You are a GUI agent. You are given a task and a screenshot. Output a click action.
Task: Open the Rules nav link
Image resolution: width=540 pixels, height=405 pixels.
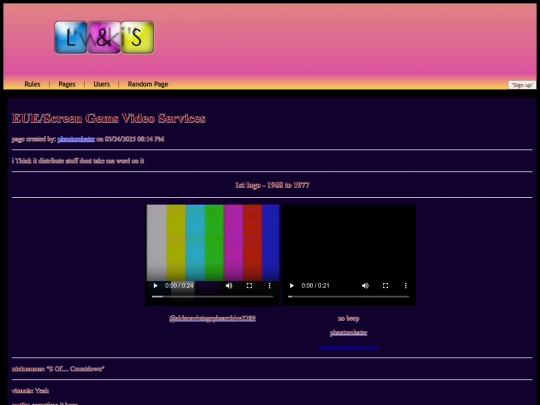coord(32,84)
